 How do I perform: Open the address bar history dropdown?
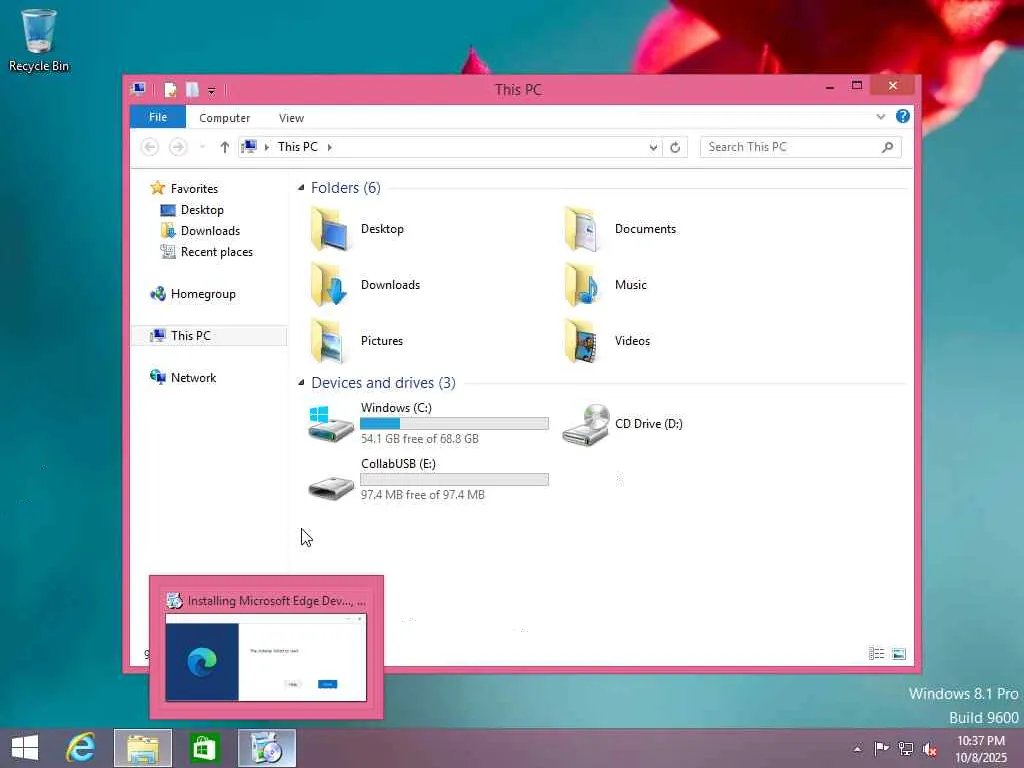652,148
